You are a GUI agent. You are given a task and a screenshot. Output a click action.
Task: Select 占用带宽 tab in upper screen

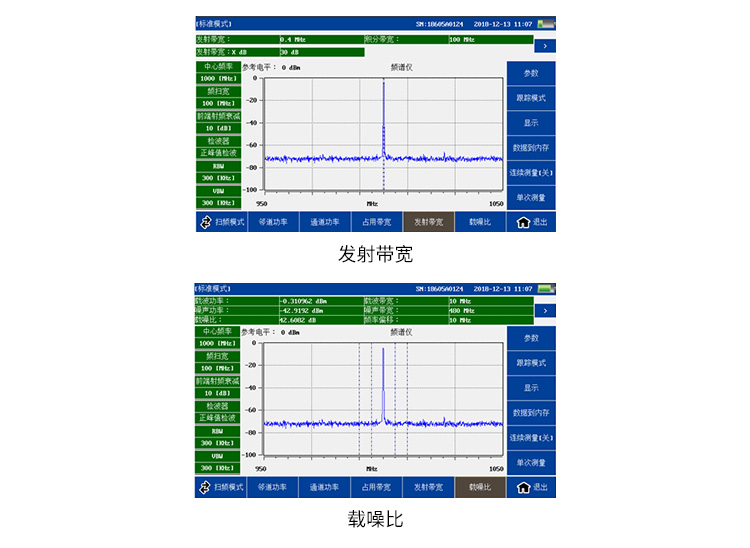click(376, 222)
